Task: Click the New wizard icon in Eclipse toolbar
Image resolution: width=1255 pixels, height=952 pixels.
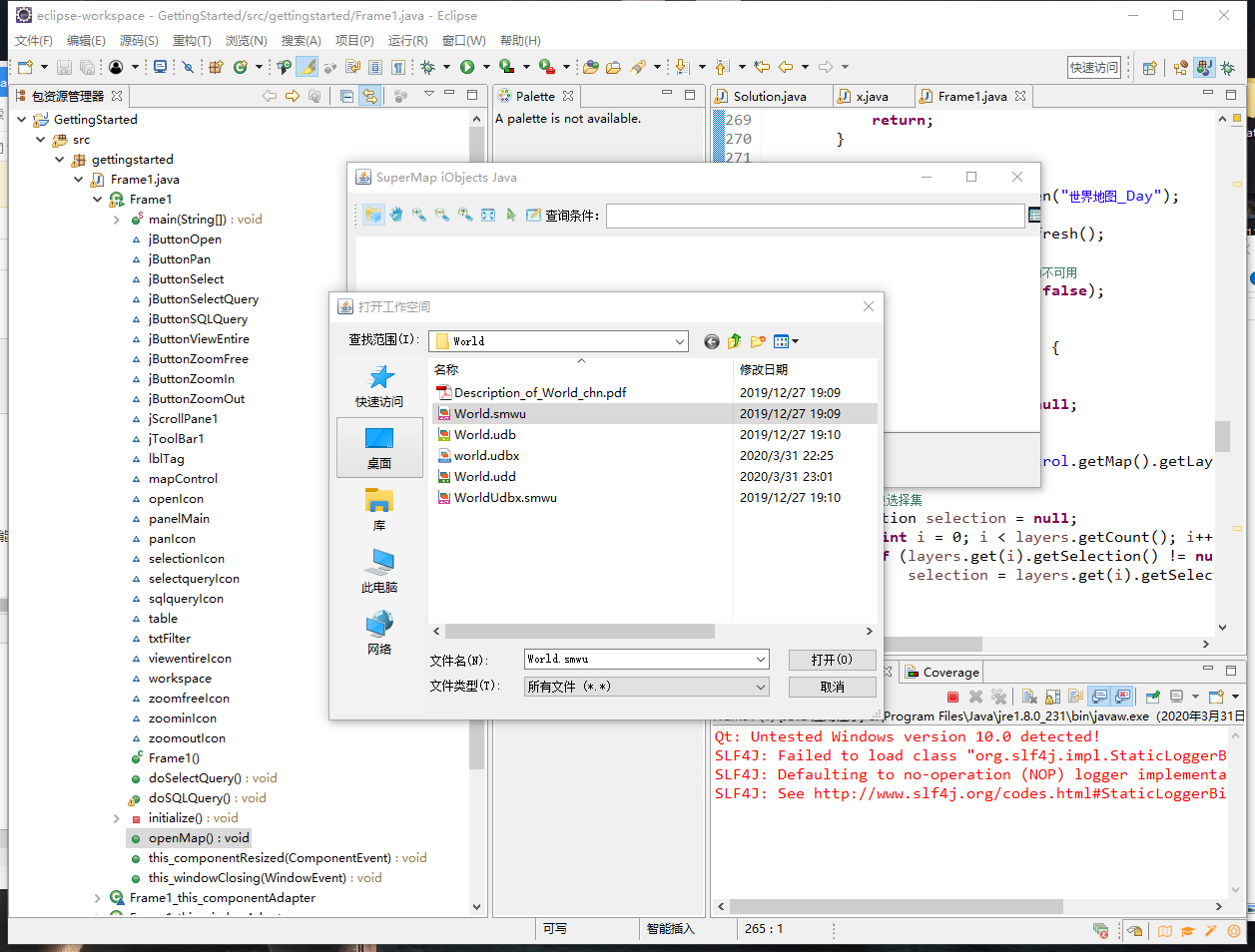Action: [x=26, y=67]
